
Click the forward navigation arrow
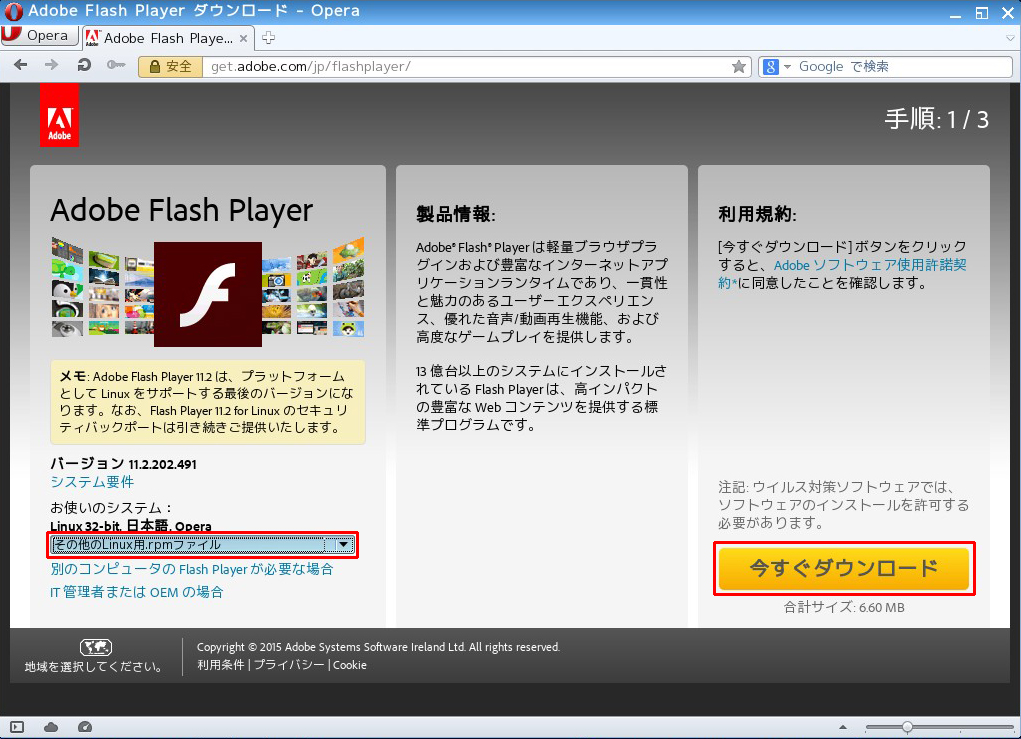pos(51,66)
